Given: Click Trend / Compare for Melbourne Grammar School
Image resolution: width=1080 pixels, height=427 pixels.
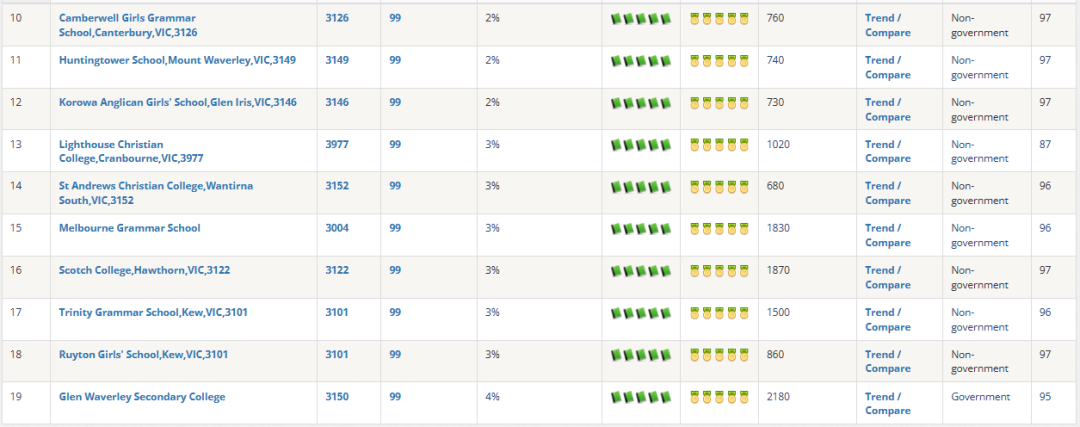Looking at the screenshot, I should [888, 236].
